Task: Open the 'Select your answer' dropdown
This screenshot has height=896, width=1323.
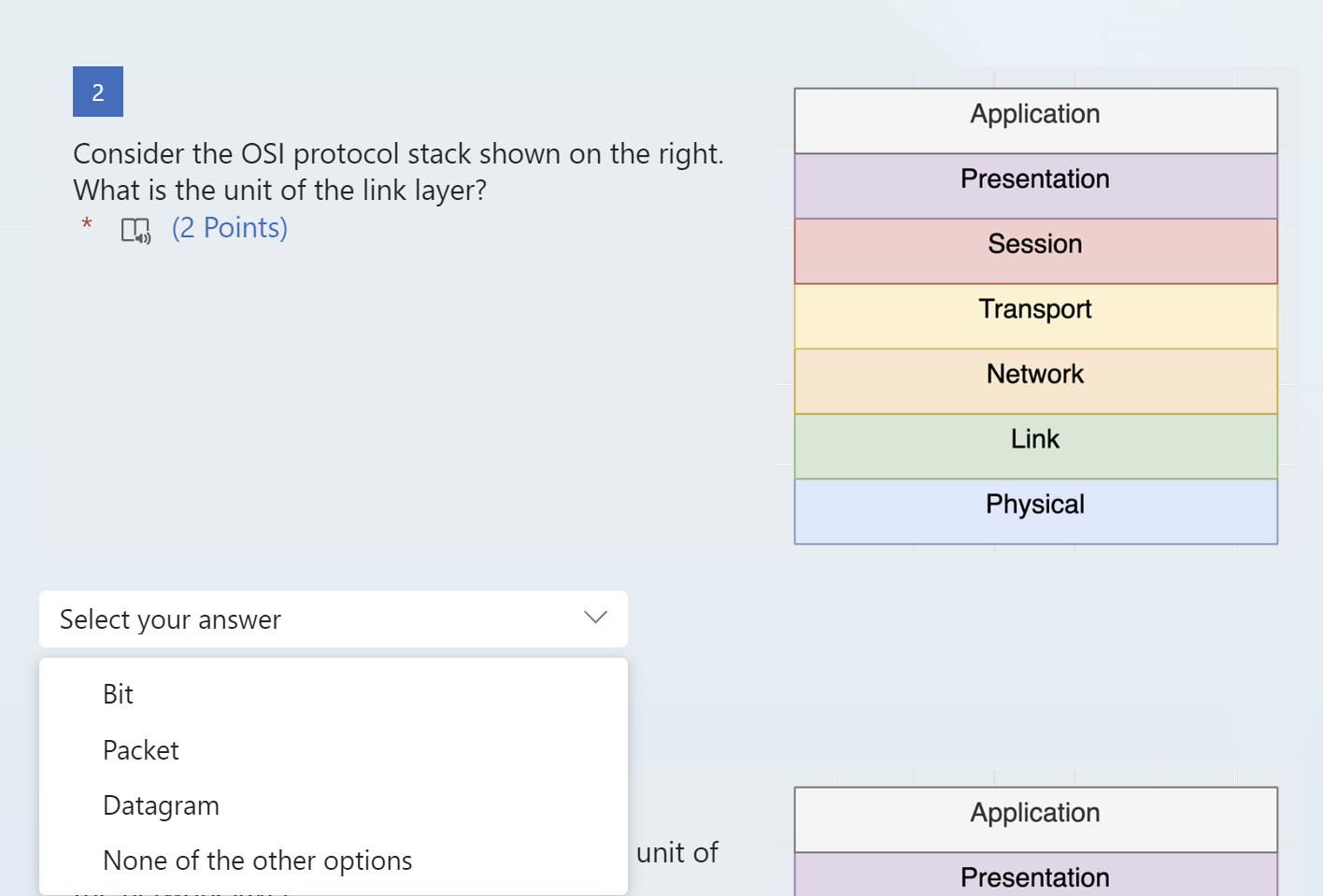Action: (333, 619)
